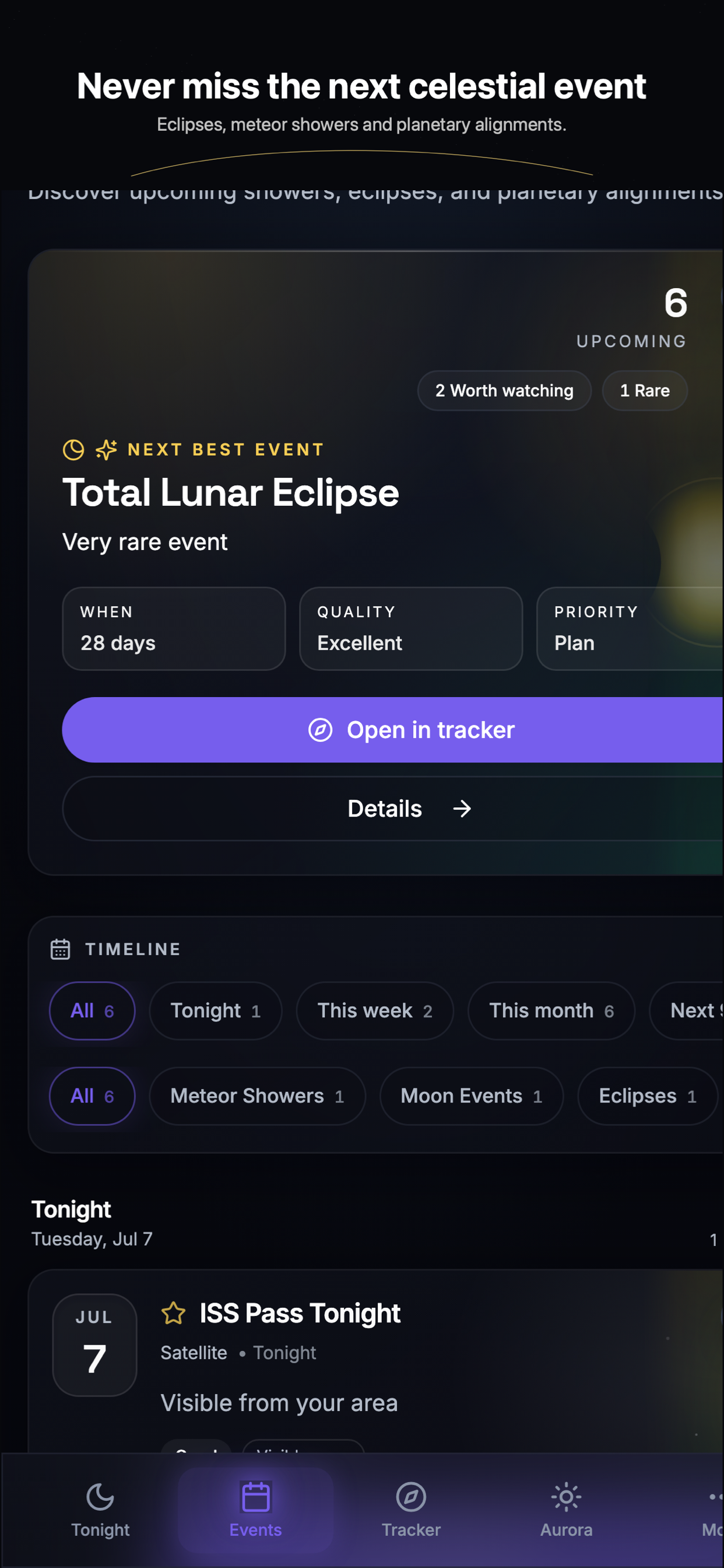
Task: Click the Open in tracker button
Action: (x=393, y=730)
